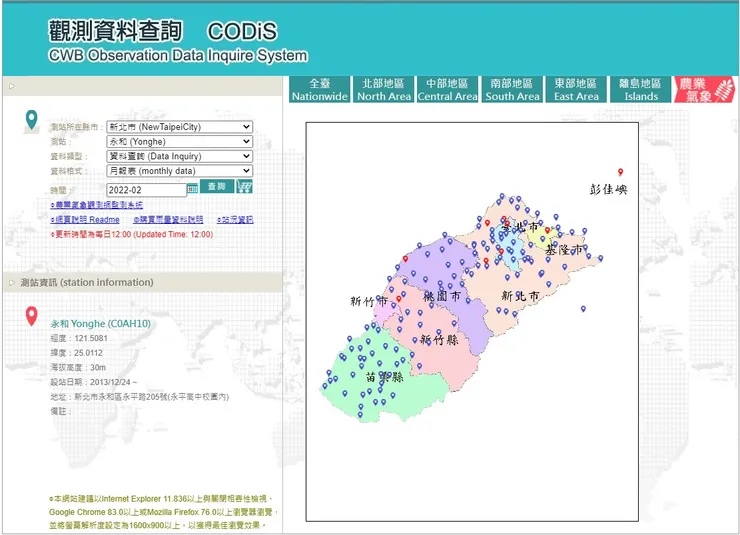Switch to the North Area tab
This screenshot has height=535, width=740.
click(384, 89)
